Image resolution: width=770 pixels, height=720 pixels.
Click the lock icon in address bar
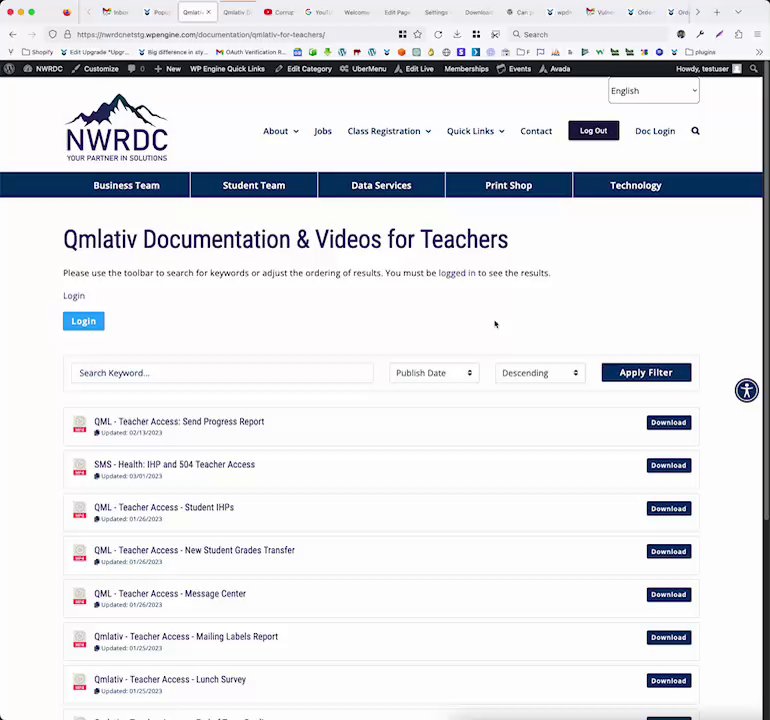67,34
